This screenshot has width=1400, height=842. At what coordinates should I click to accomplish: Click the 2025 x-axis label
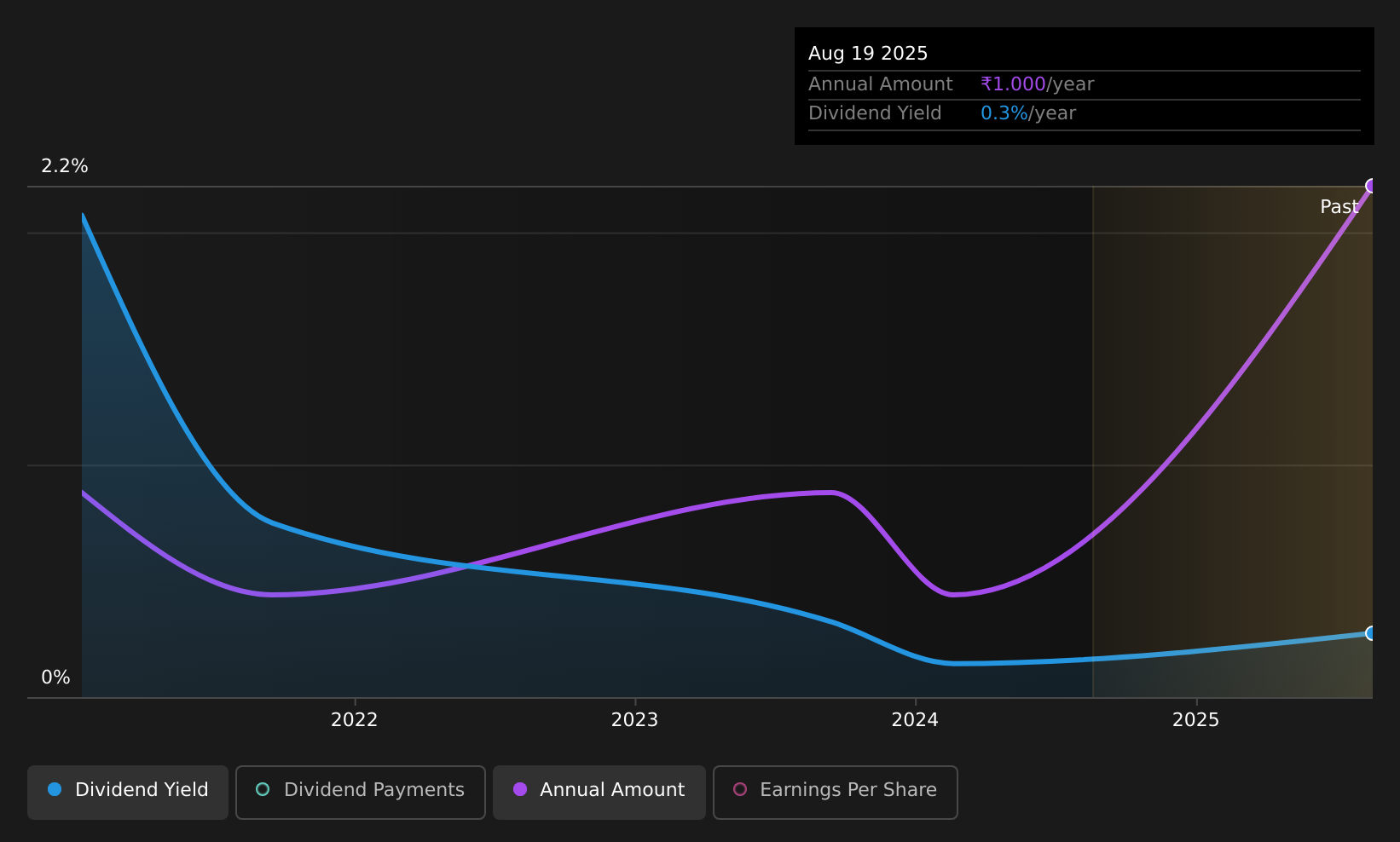click(x=1195, y=720)
